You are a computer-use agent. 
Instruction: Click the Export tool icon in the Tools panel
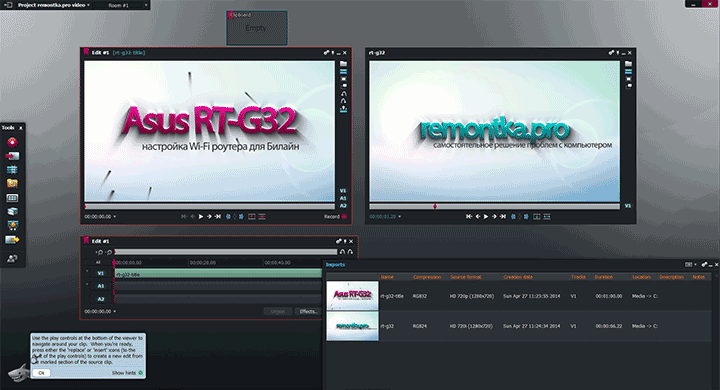click(12, 240)
